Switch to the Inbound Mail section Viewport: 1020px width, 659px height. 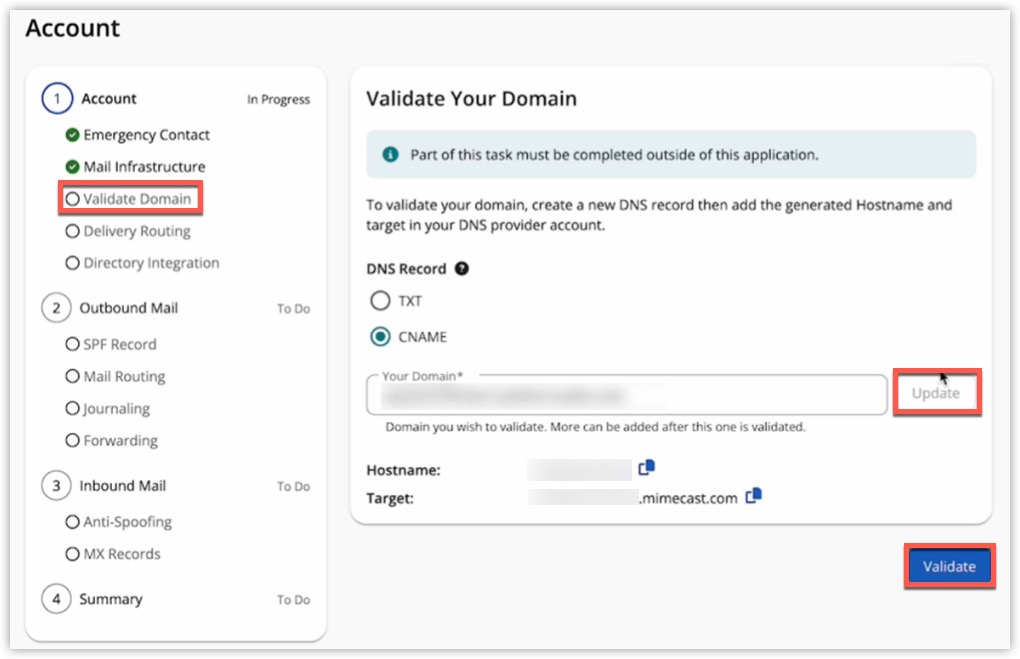[x=124, y=486]
